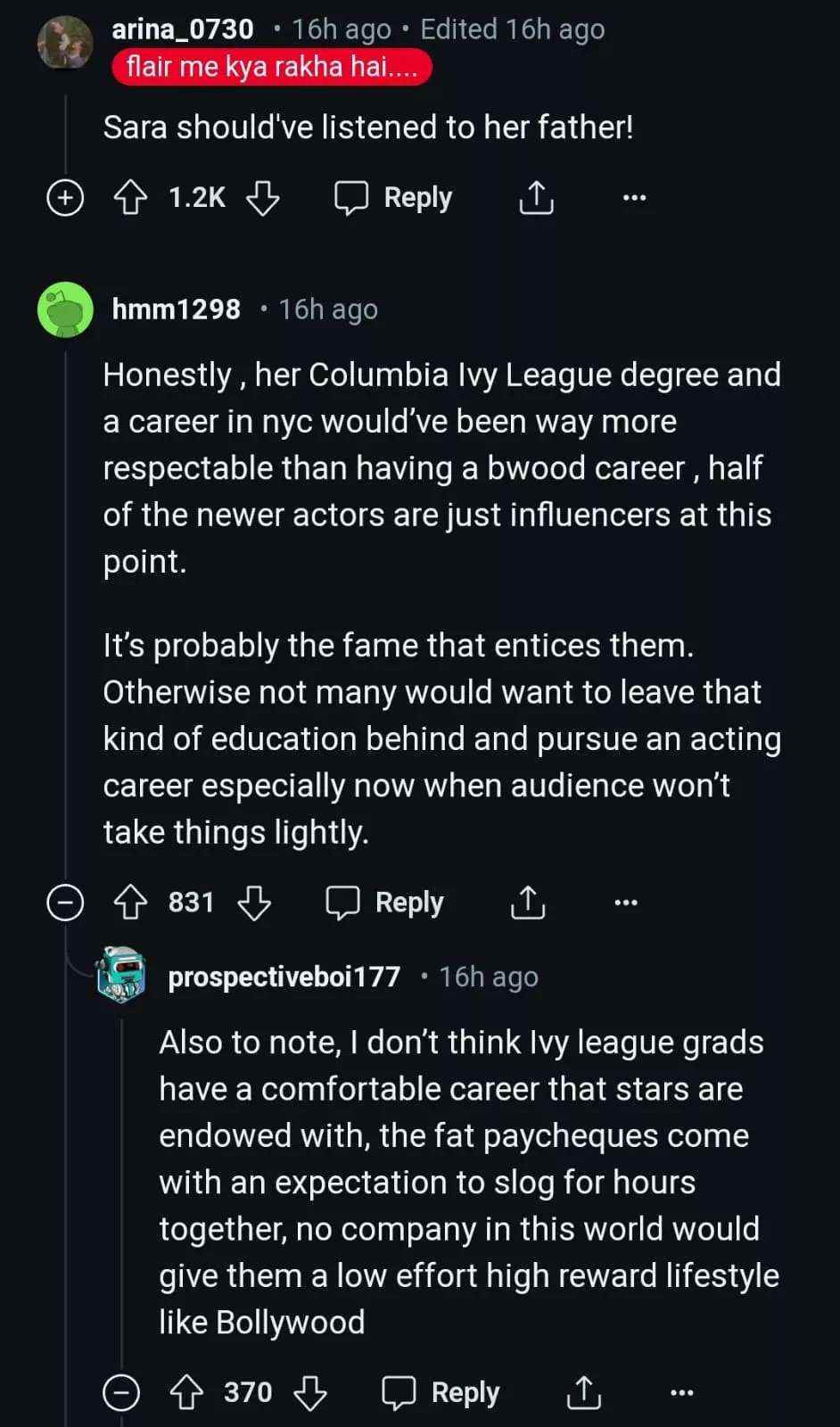Upvote arina_0730's comment

coord(131,197)
